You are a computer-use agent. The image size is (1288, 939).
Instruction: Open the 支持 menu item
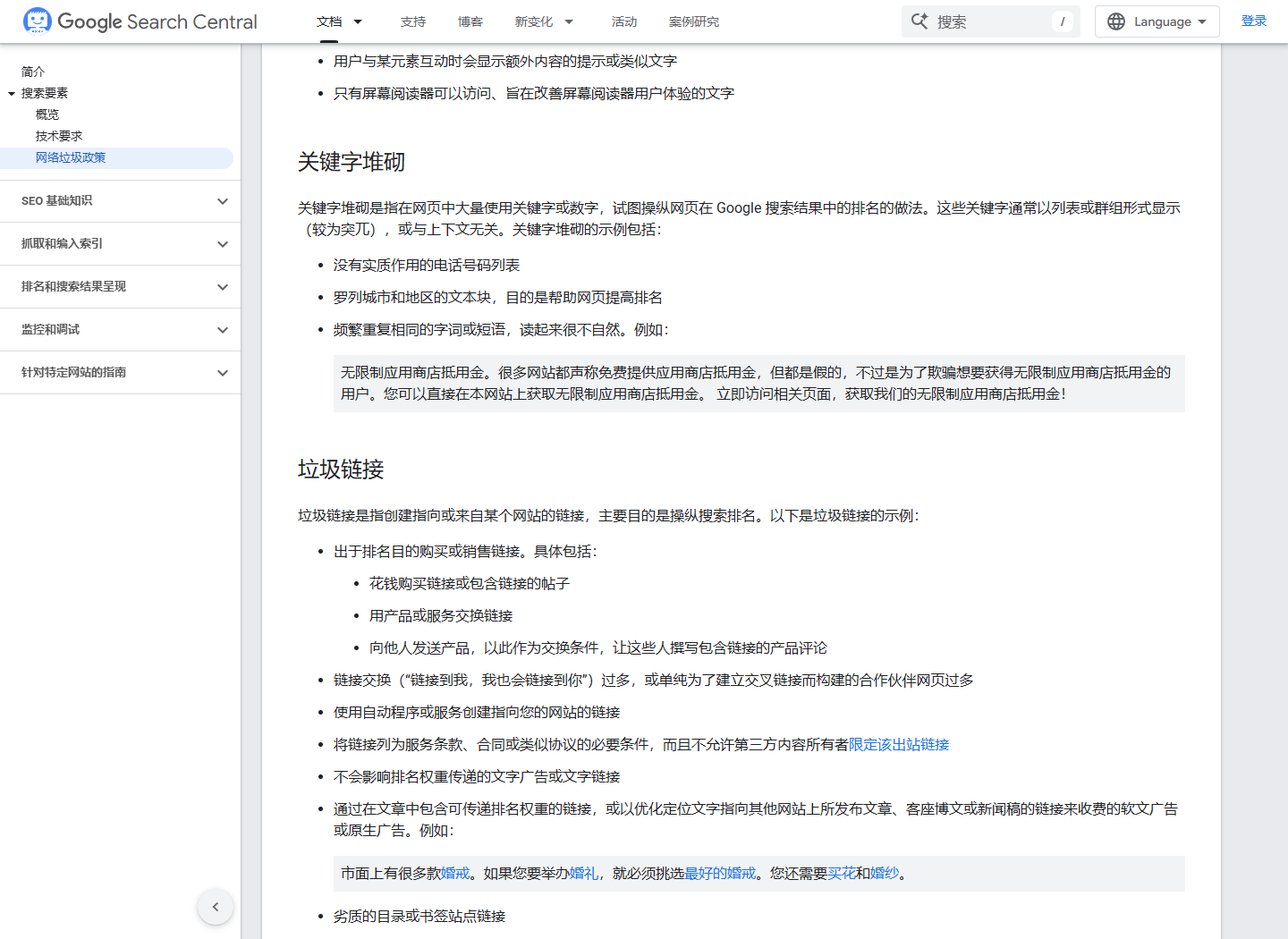click(x=413, y=21)
